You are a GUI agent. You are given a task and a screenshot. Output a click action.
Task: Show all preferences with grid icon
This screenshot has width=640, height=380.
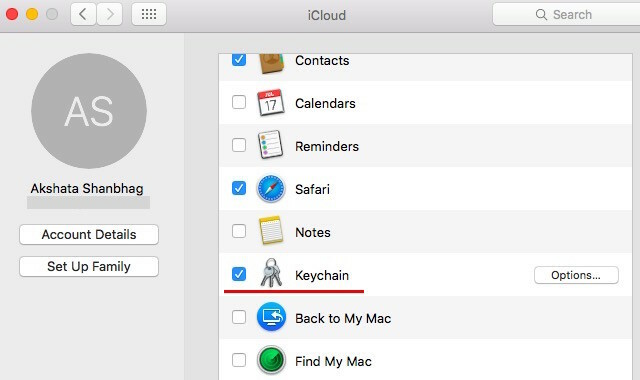(x=149, y=14)
